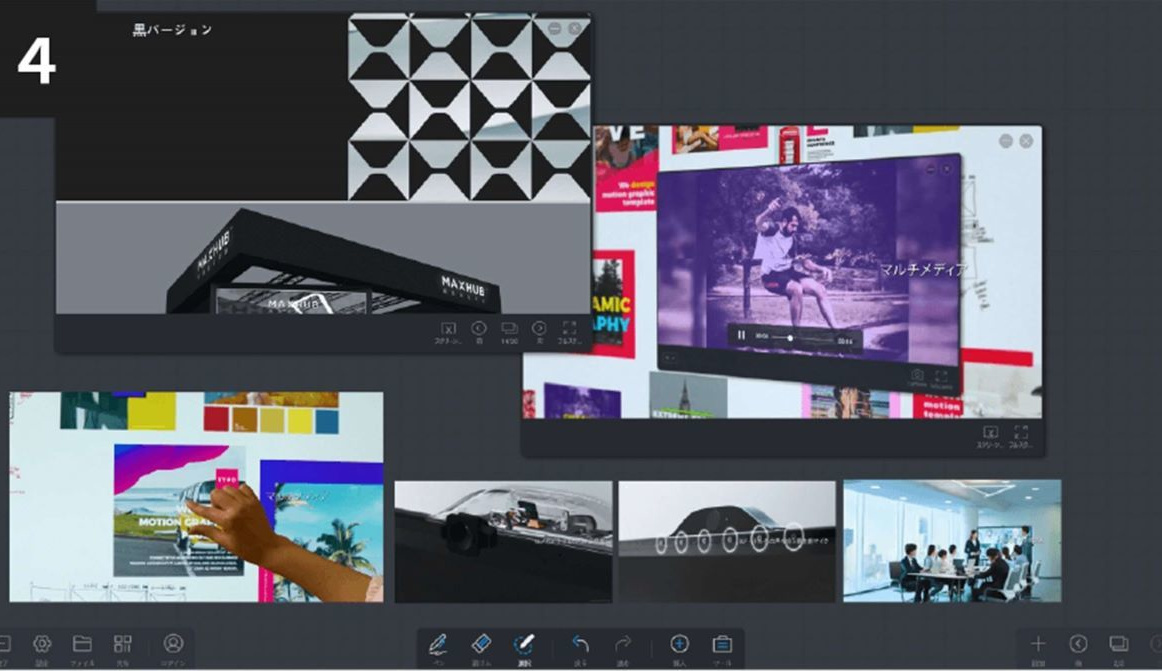Open the page overview icon
The width and height of the screenshot is (1162, 671).
pos(1118,644)
